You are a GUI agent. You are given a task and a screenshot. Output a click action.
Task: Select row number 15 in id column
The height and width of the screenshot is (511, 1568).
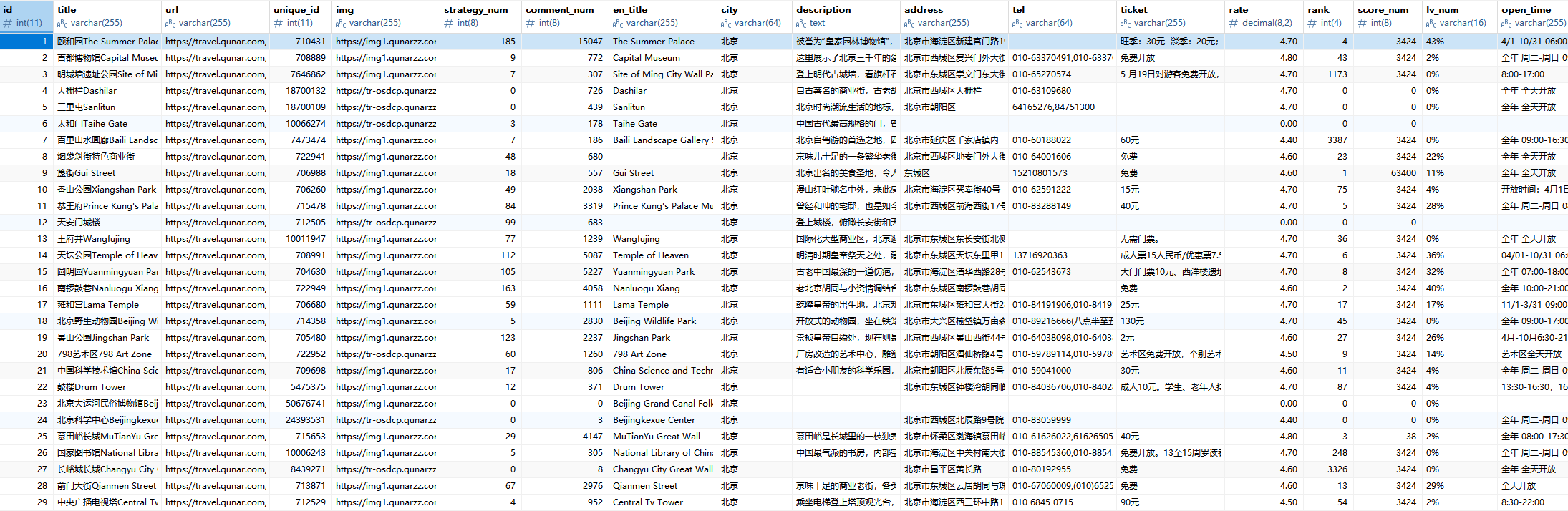pos(26,272)
